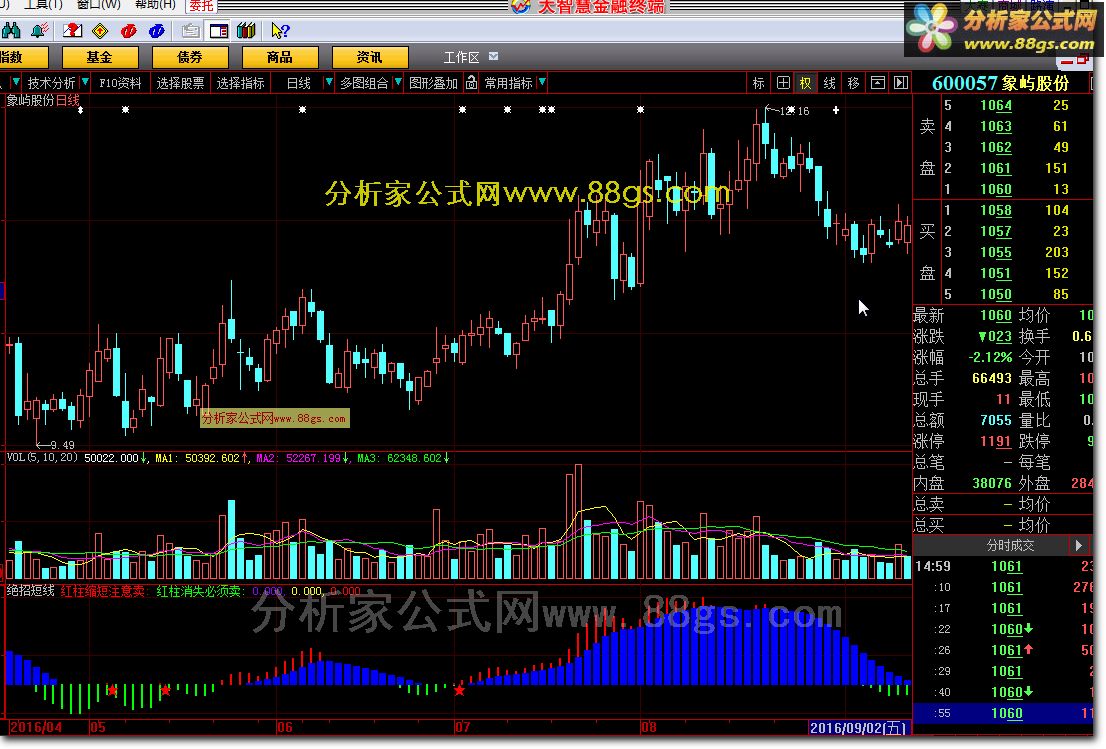This screenshot has width=1106, height=749.
Task: Open the 多图组合 dropdown arrow
Action: click(x=398, y=83)
